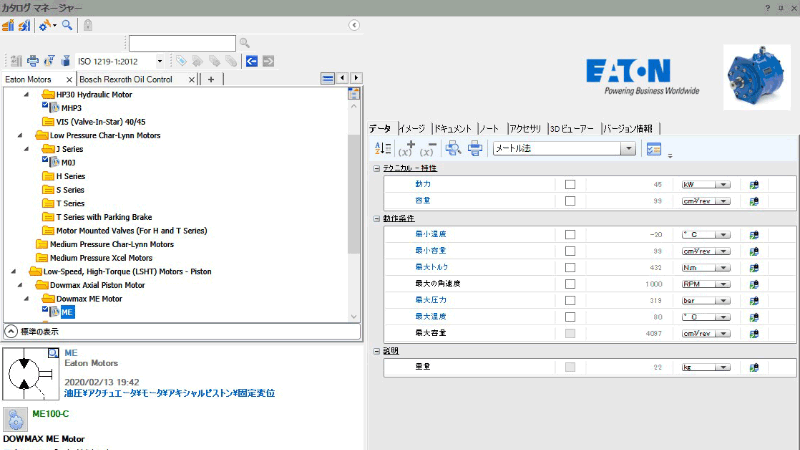800x450 pixels.
Task: Toggle checkbox in 最大の角速度 row
Action: [x=570, y=284]
